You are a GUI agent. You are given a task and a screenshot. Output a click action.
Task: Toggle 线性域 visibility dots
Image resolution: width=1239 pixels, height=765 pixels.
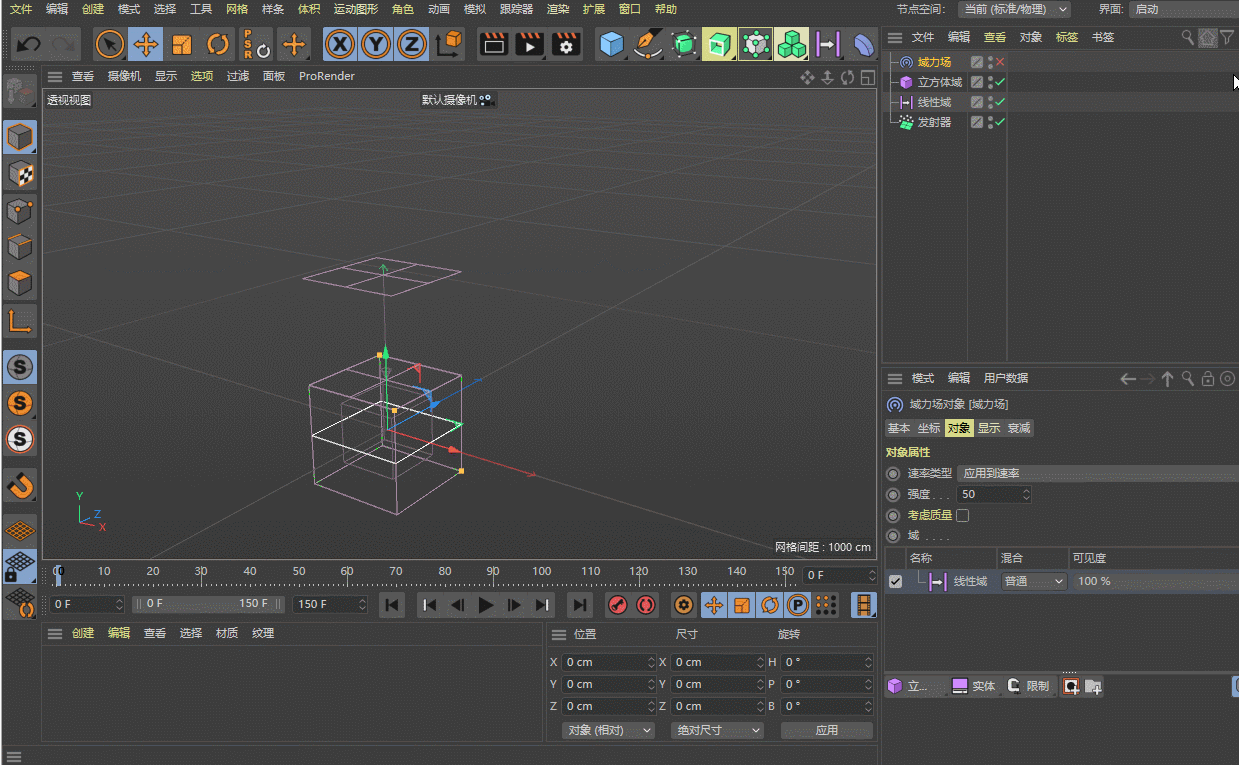pyautogui.click(x=990, y=102)
